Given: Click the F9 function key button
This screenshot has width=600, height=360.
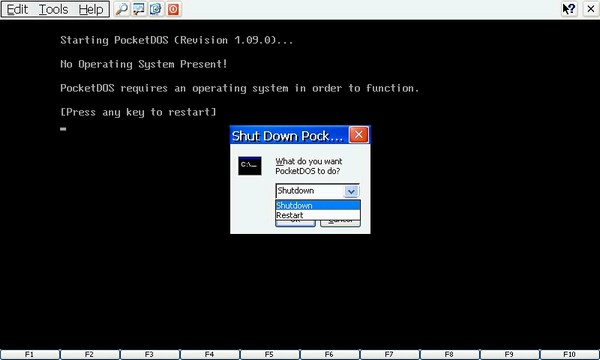Looking at the screenshot, I should 509,355.
